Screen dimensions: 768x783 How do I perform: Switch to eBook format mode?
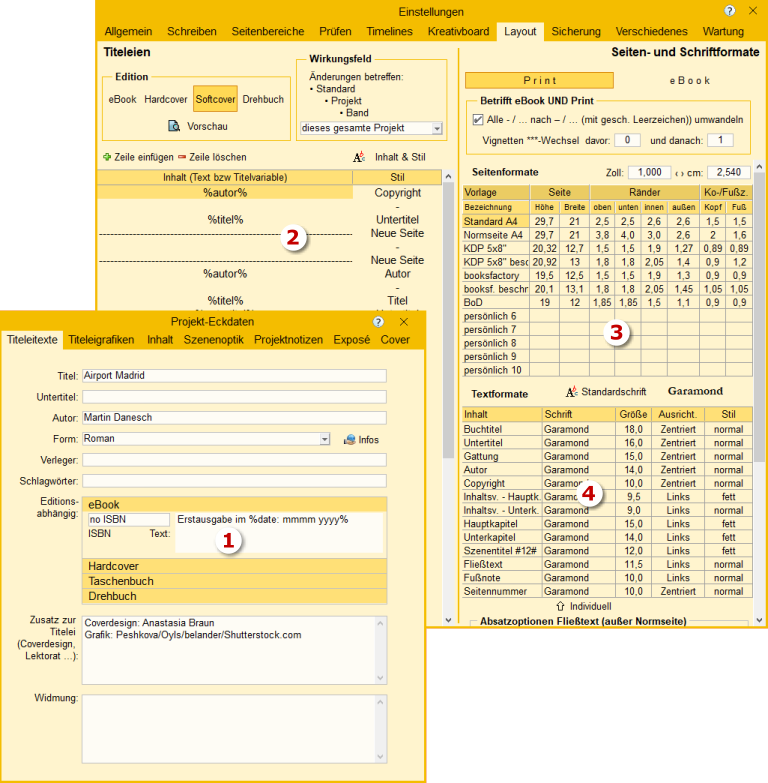[x=690, y=80]
